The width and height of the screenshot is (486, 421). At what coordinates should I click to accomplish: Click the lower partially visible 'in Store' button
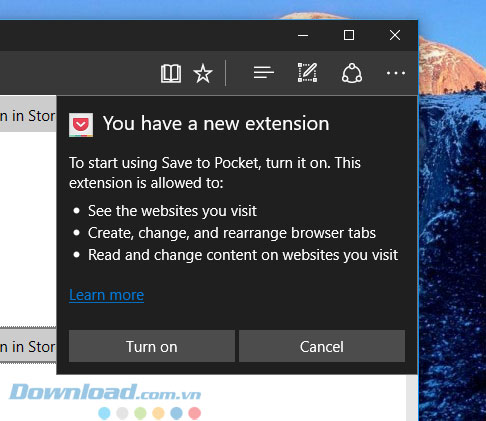[x=28, y=345]
